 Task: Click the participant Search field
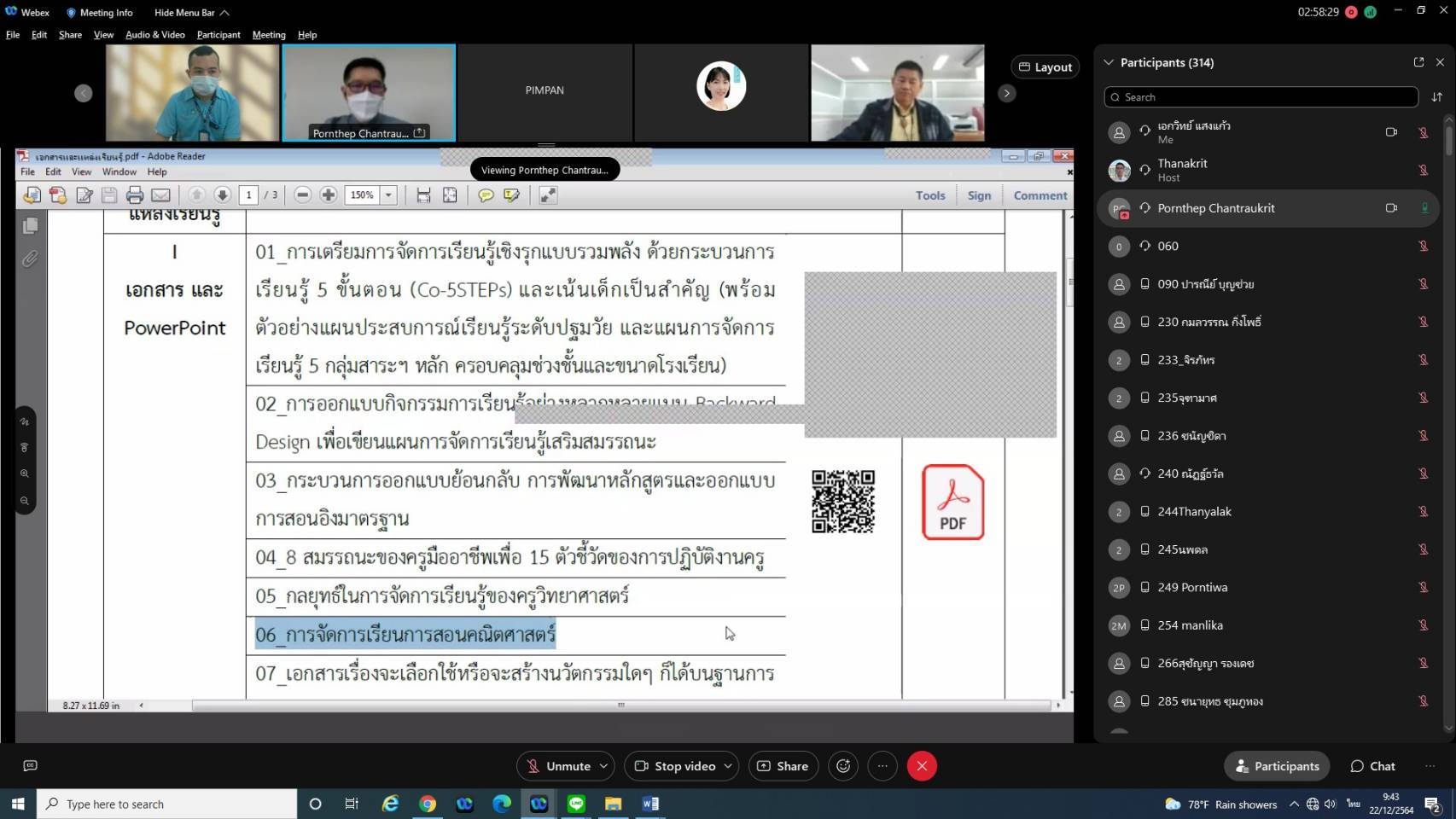(x=1261, y=97)
